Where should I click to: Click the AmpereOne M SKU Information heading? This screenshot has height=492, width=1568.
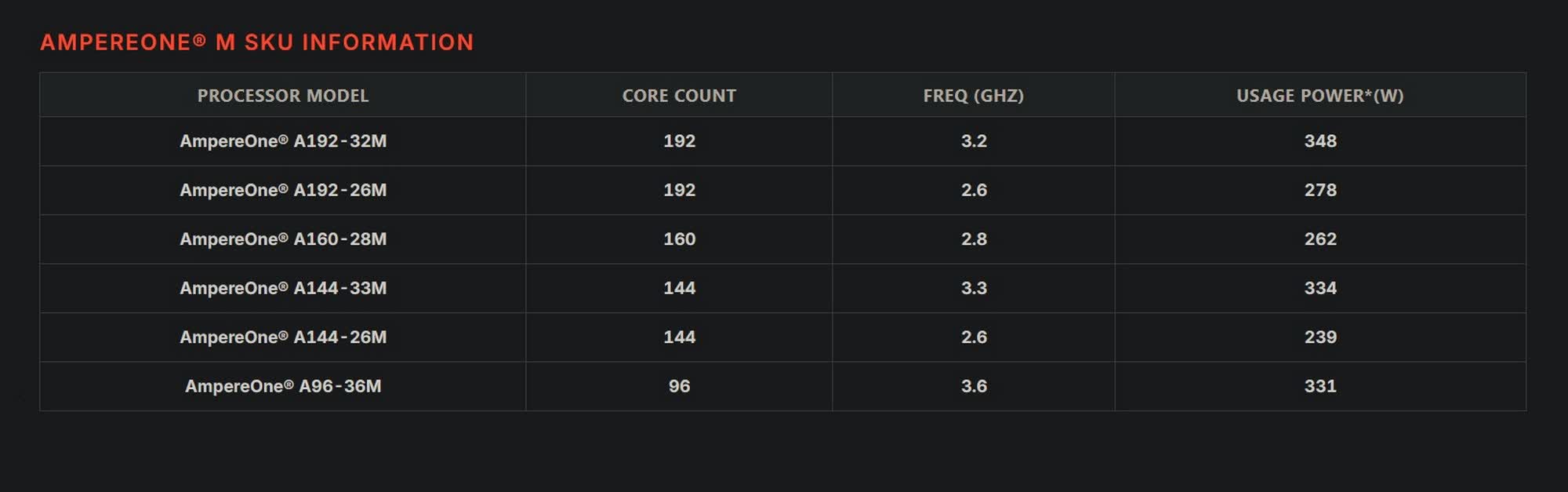tap(257, 42)
